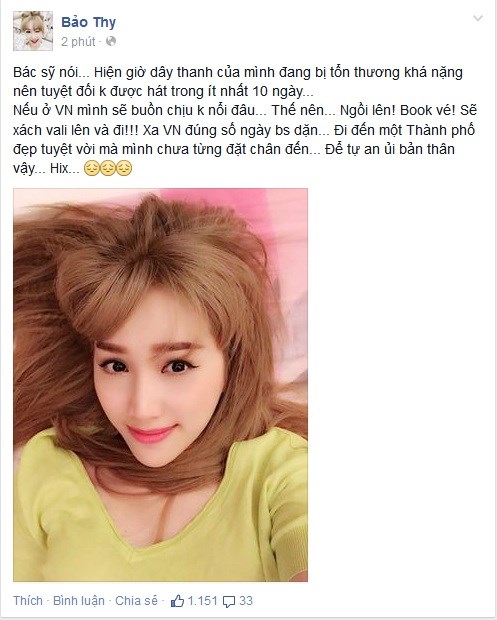The width and height of the screenshot is (497, 620).
Task: Click the middle sad emoji in post
Action: click(108, 168)
